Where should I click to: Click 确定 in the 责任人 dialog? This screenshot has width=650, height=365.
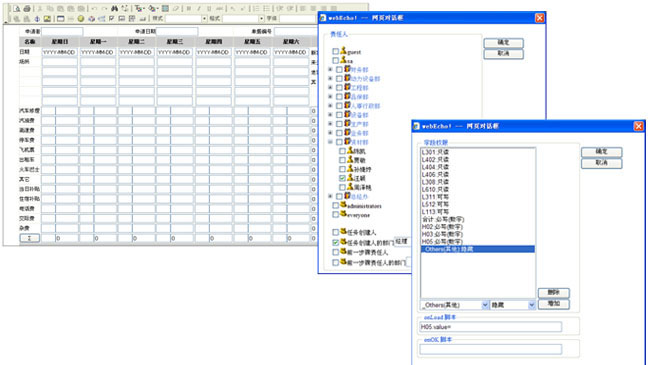(503, 43)
